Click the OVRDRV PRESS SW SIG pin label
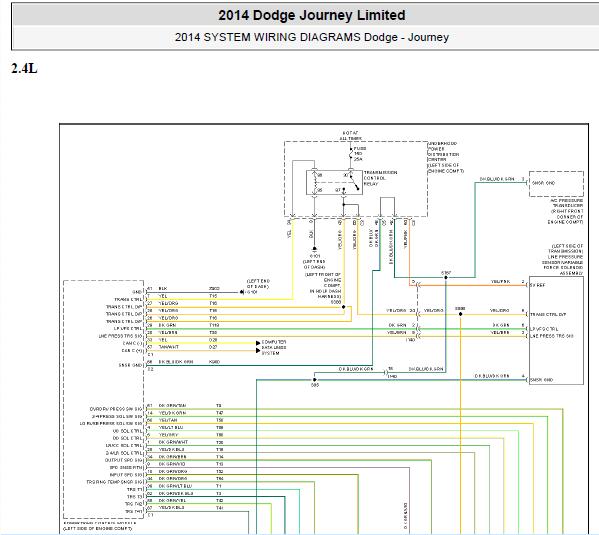The height and width of the screenshot is (535, 599). [115, 409]
